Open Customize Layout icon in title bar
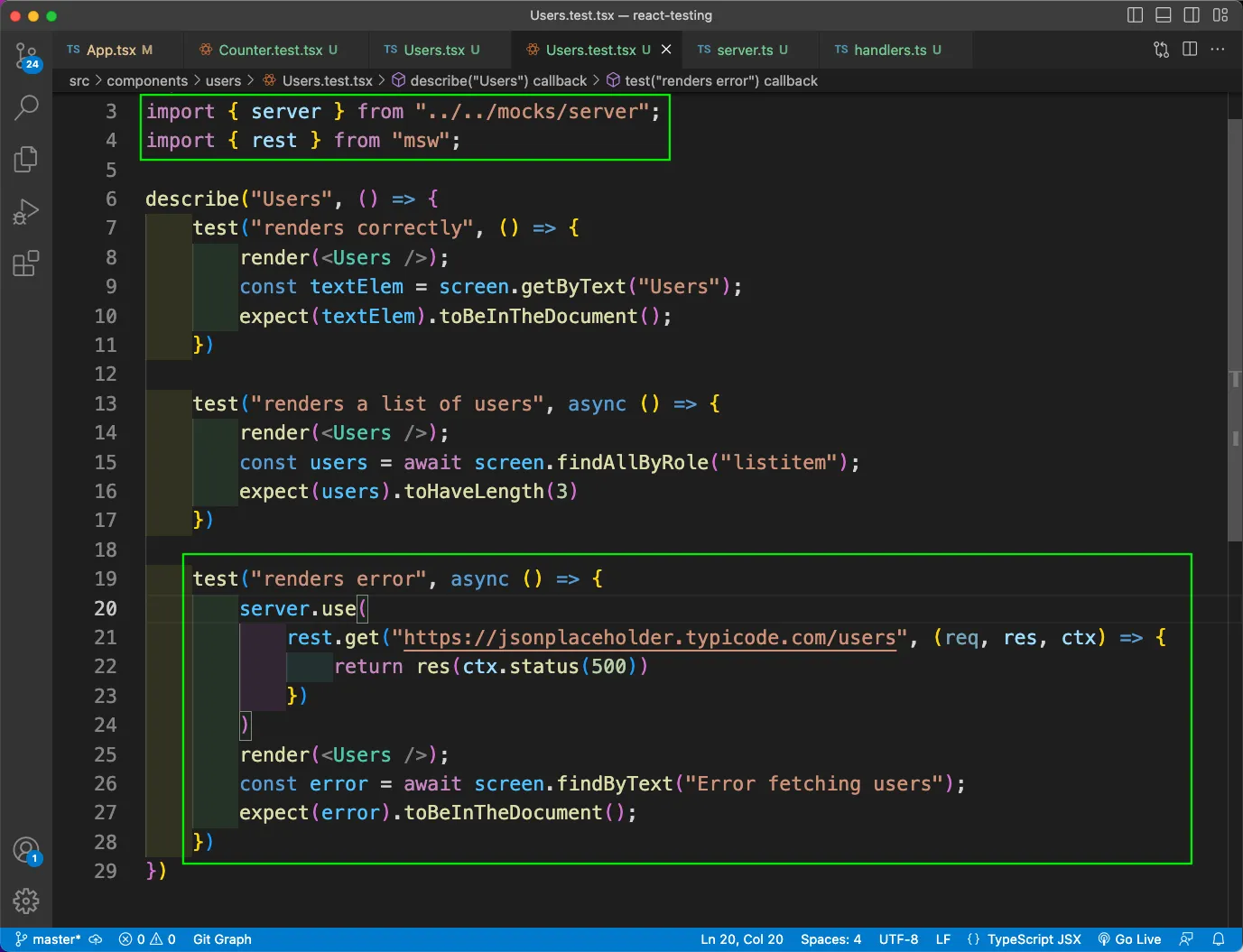The width and height of the screenshot is (1243, 952). click(1220, 15)
